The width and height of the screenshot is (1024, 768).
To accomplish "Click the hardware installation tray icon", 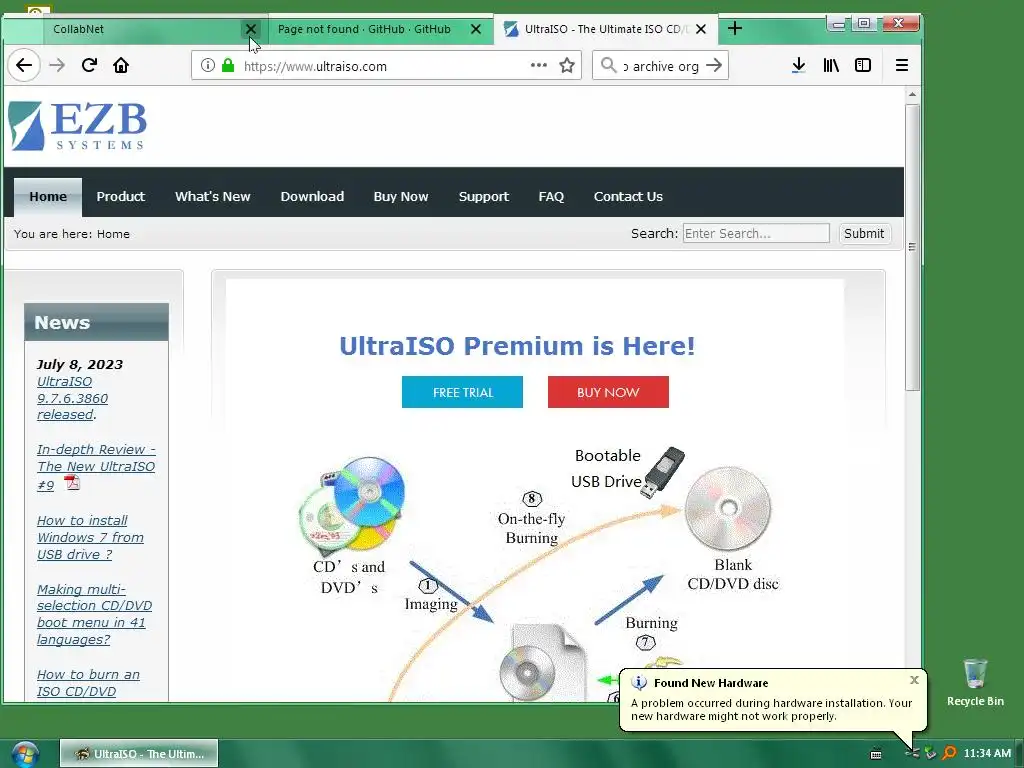I will click(x=912, y=754).
